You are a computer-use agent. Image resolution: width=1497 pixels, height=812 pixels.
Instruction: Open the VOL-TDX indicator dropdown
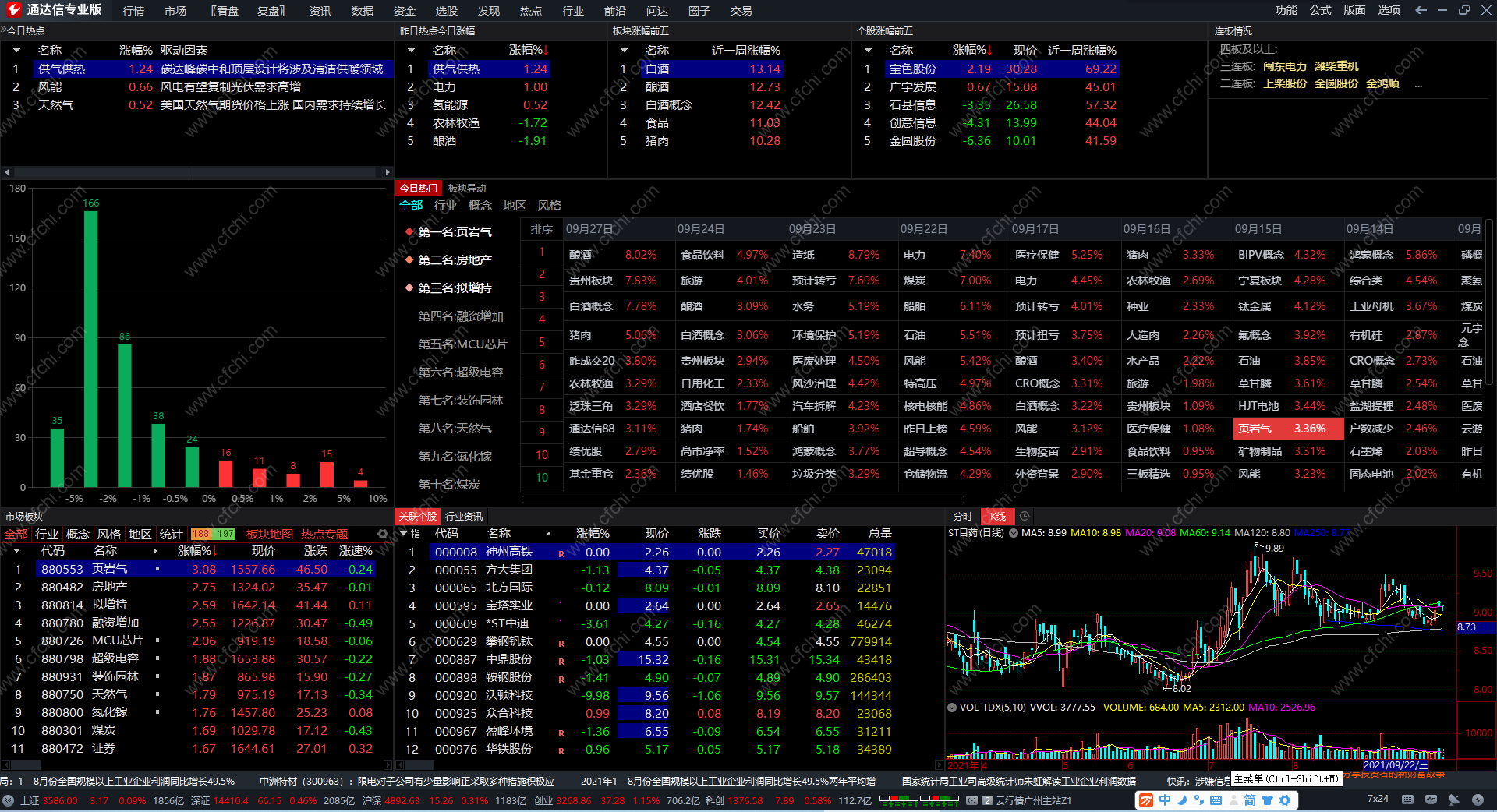pyautogui.click(x=952, y=708)
